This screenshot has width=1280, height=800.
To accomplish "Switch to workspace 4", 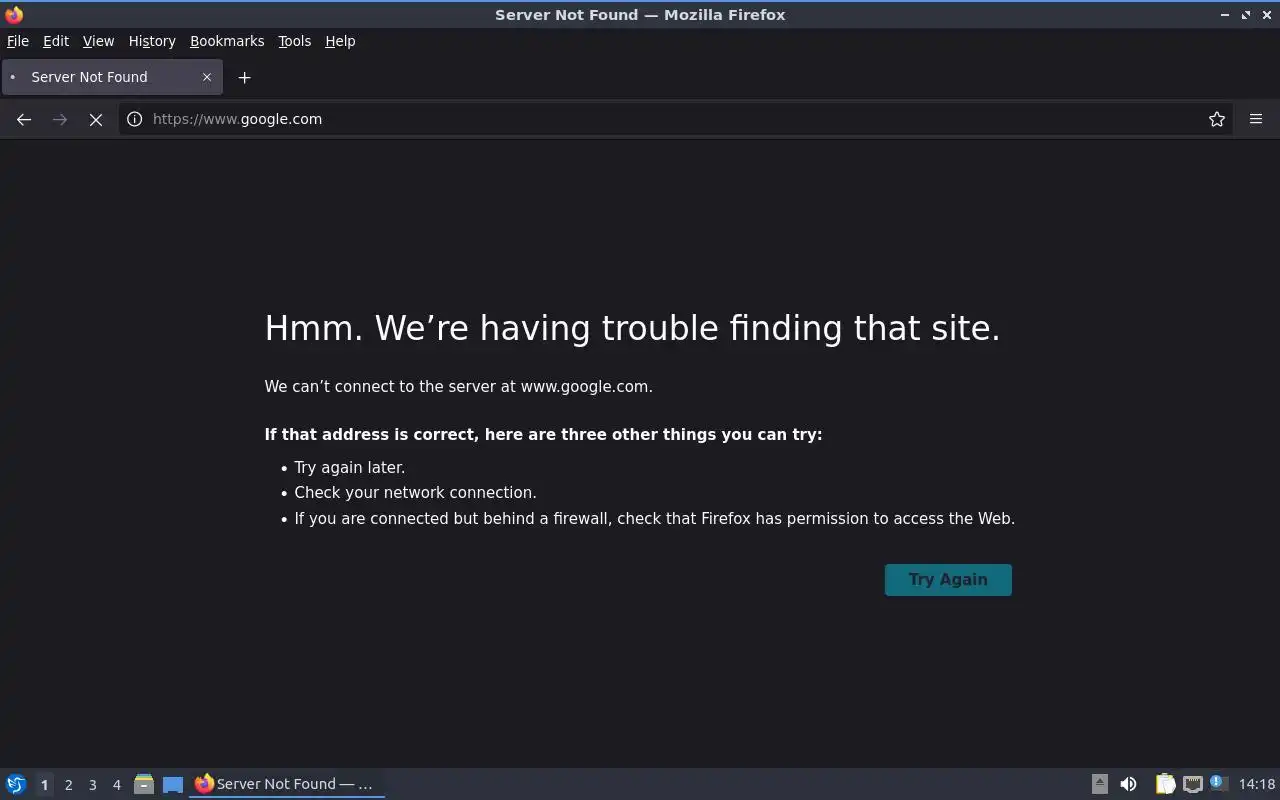I will pos(116,785).
